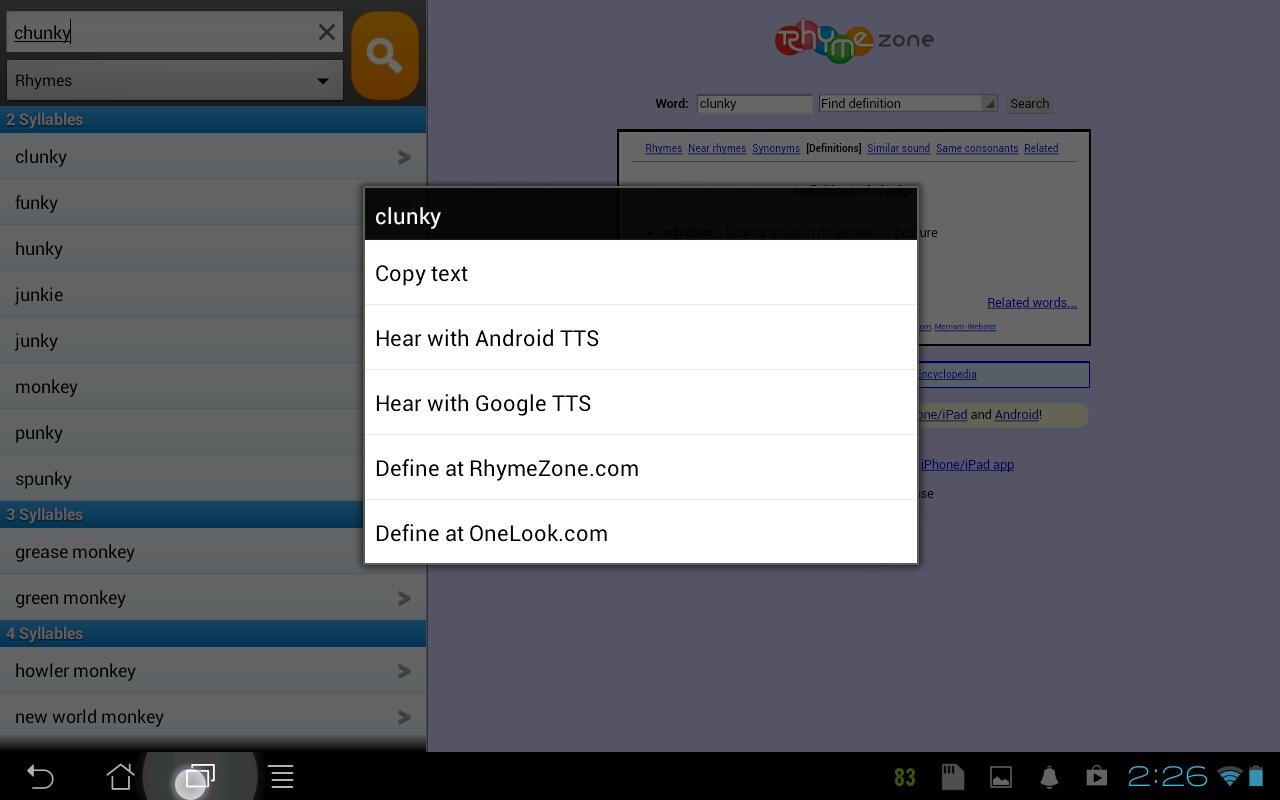Expand the new world monkey row arrow
The height and width of the screenshot is (800, 1280).
click(x=404, y=717)
